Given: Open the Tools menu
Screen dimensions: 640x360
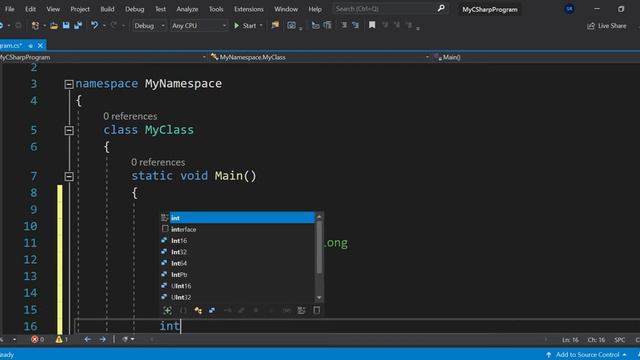Looking at the screenshot, I should coord(216,9).
